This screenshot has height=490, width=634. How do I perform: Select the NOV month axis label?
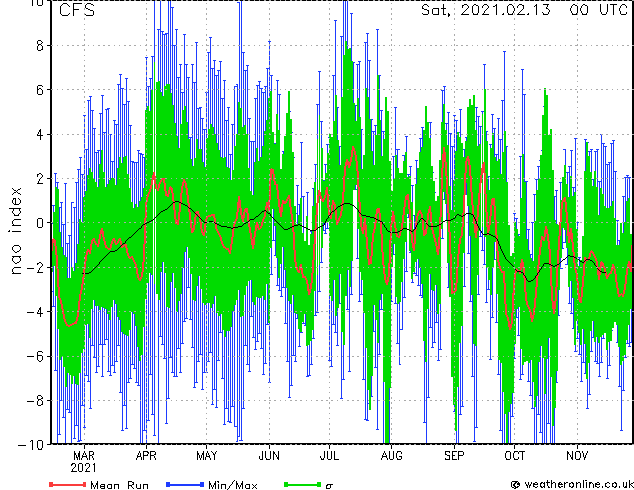pyautogui.click(x=577, y=456)
